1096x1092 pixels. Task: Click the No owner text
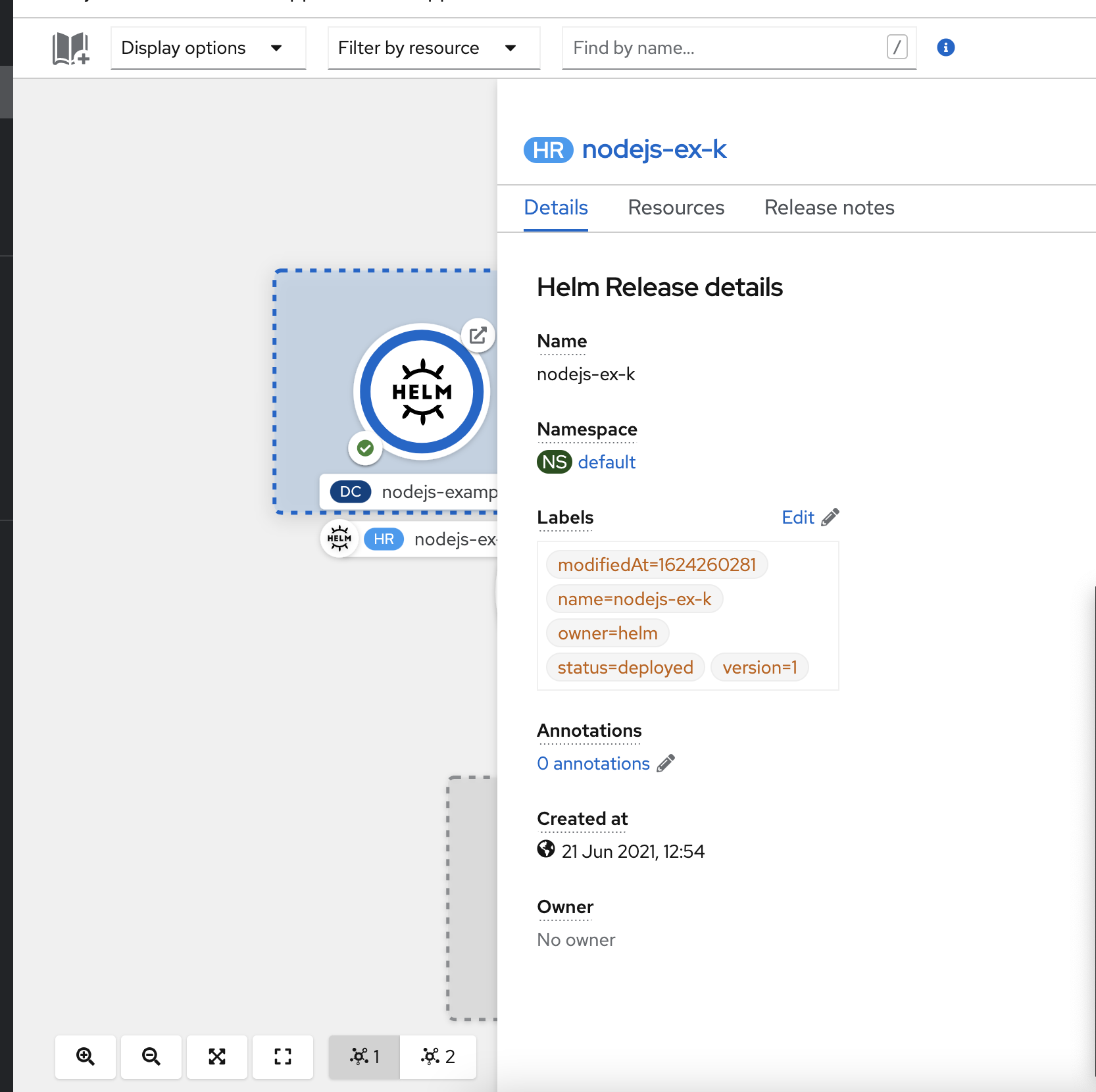coord(576,940)
